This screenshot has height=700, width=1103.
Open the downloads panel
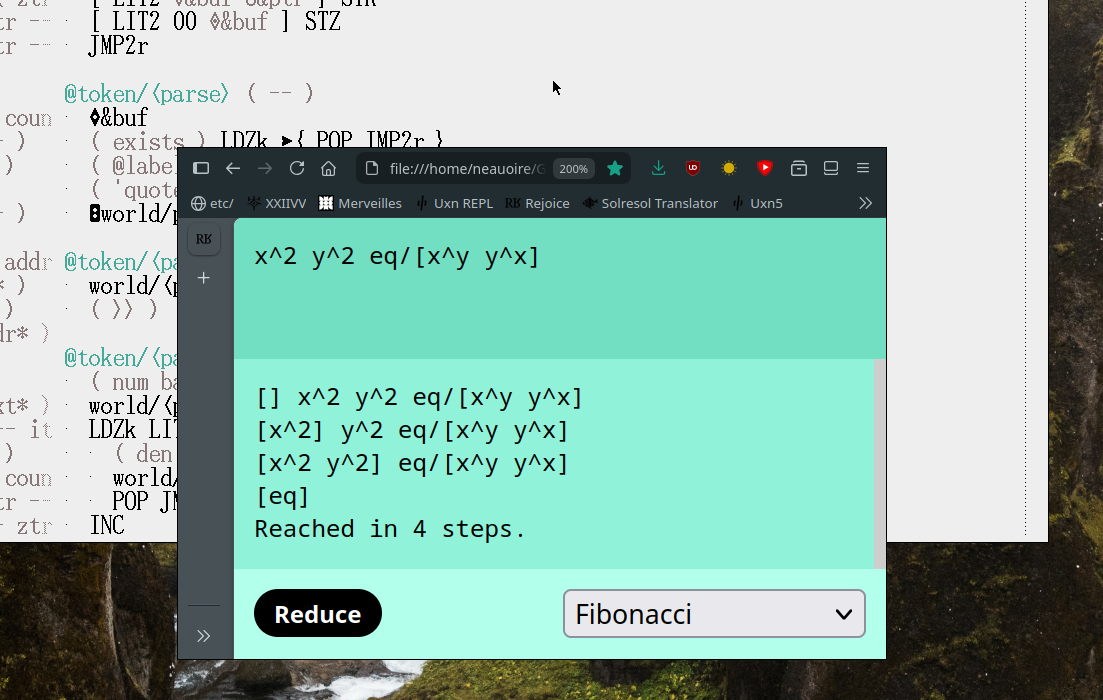click(658, 168)
